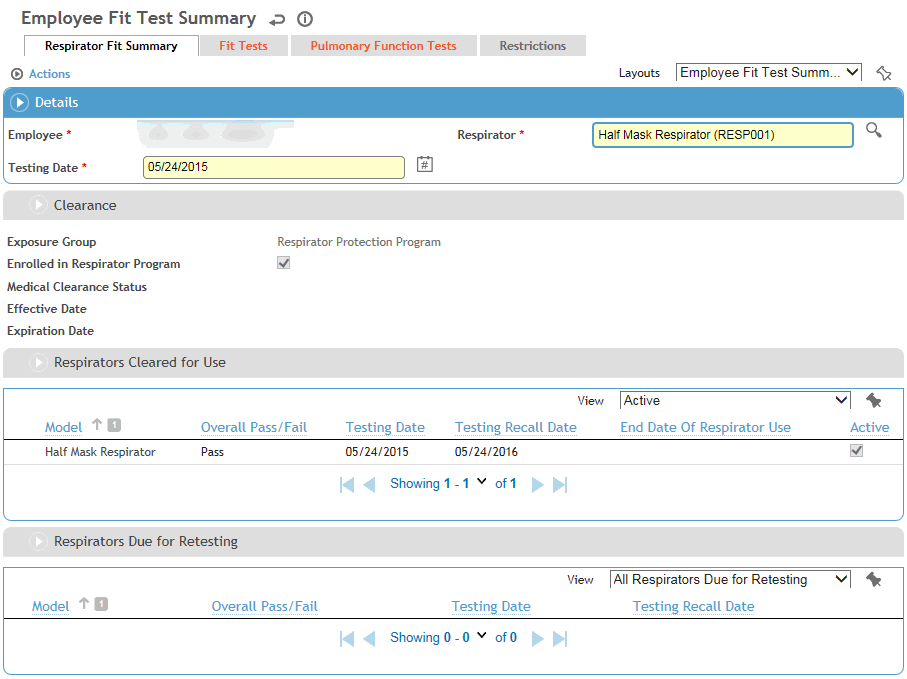The height and width of the screenshot is (679, 907).
Task: Open the info icon next to title
Action: tap(305, 19)
